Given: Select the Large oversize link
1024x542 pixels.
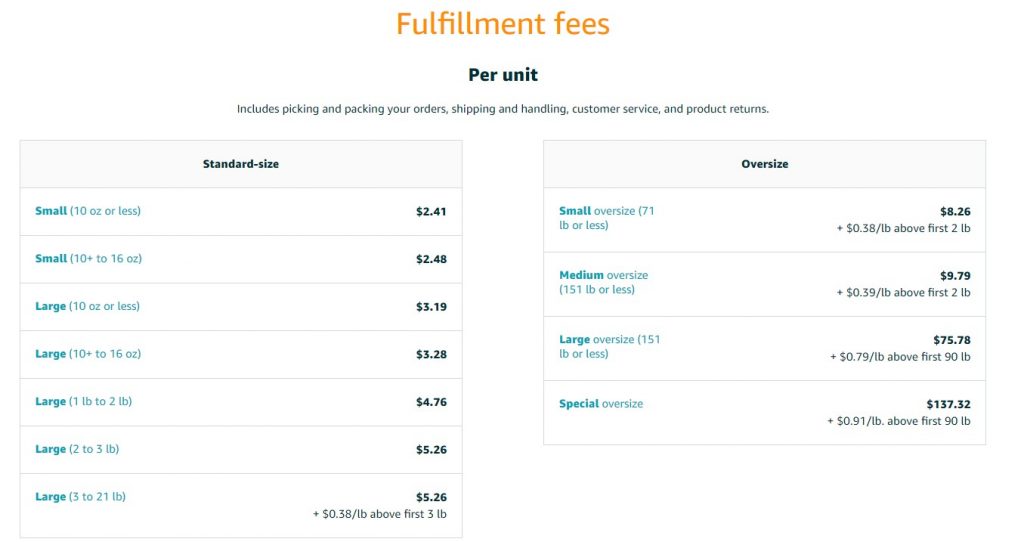Looking at the screenshot, I should 609,347.
